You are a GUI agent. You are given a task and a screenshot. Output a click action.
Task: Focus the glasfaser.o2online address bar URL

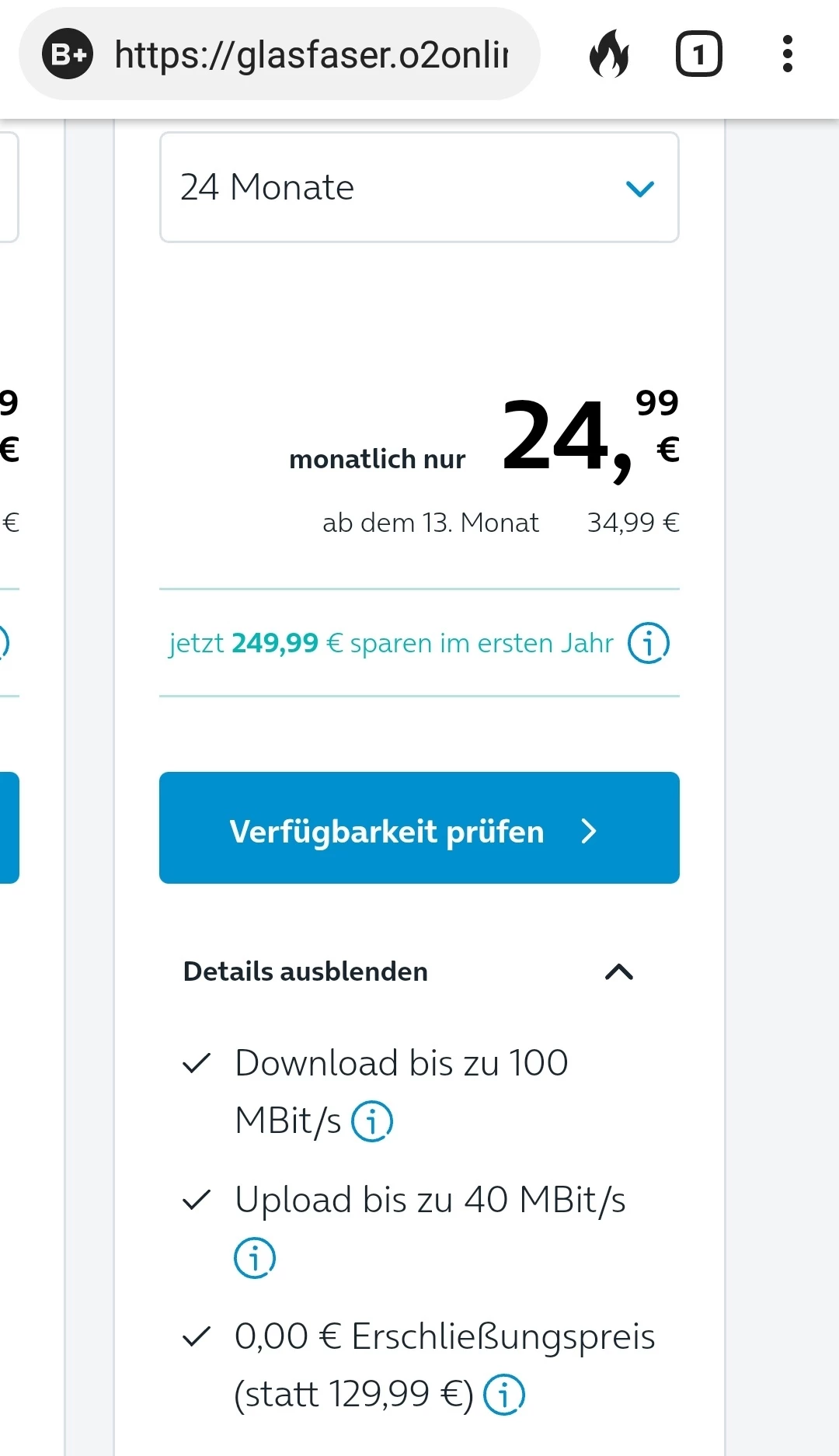[311, 54]
